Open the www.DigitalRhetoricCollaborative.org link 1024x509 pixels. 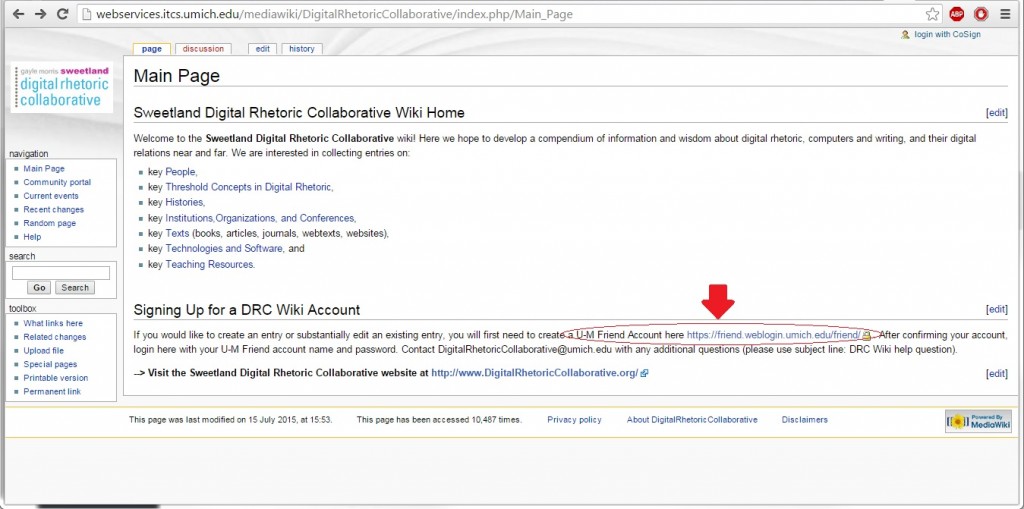pos(535,373)
